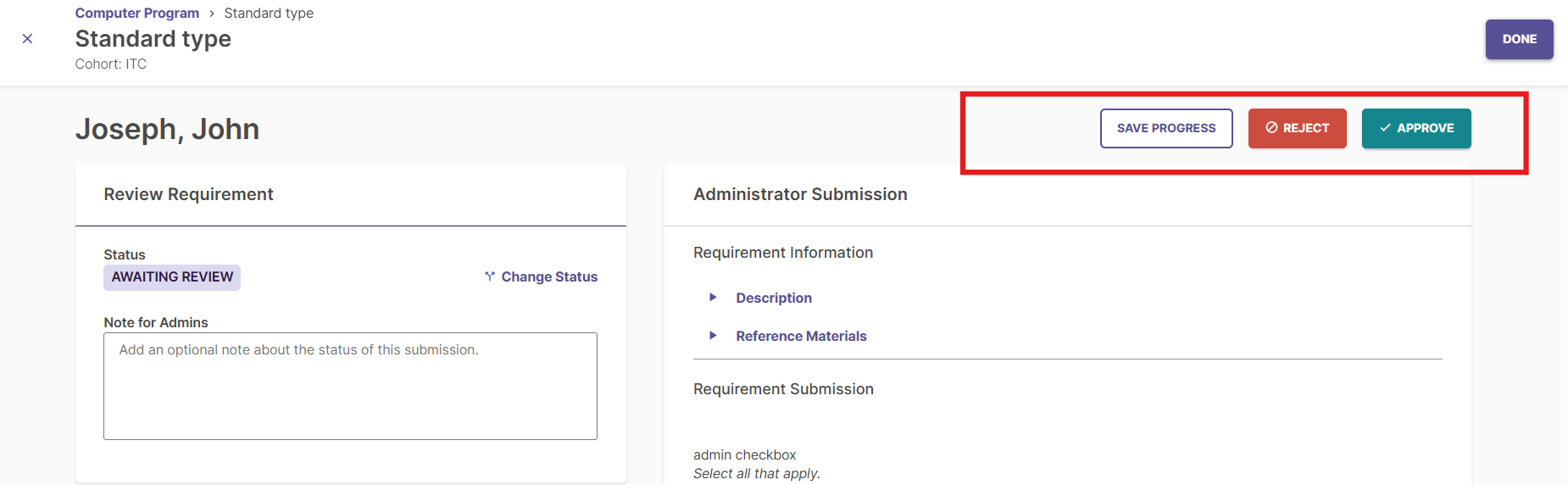
Task: Click the Joseph, John name heading
Action: pyautogui.click(x=167, y=129)
